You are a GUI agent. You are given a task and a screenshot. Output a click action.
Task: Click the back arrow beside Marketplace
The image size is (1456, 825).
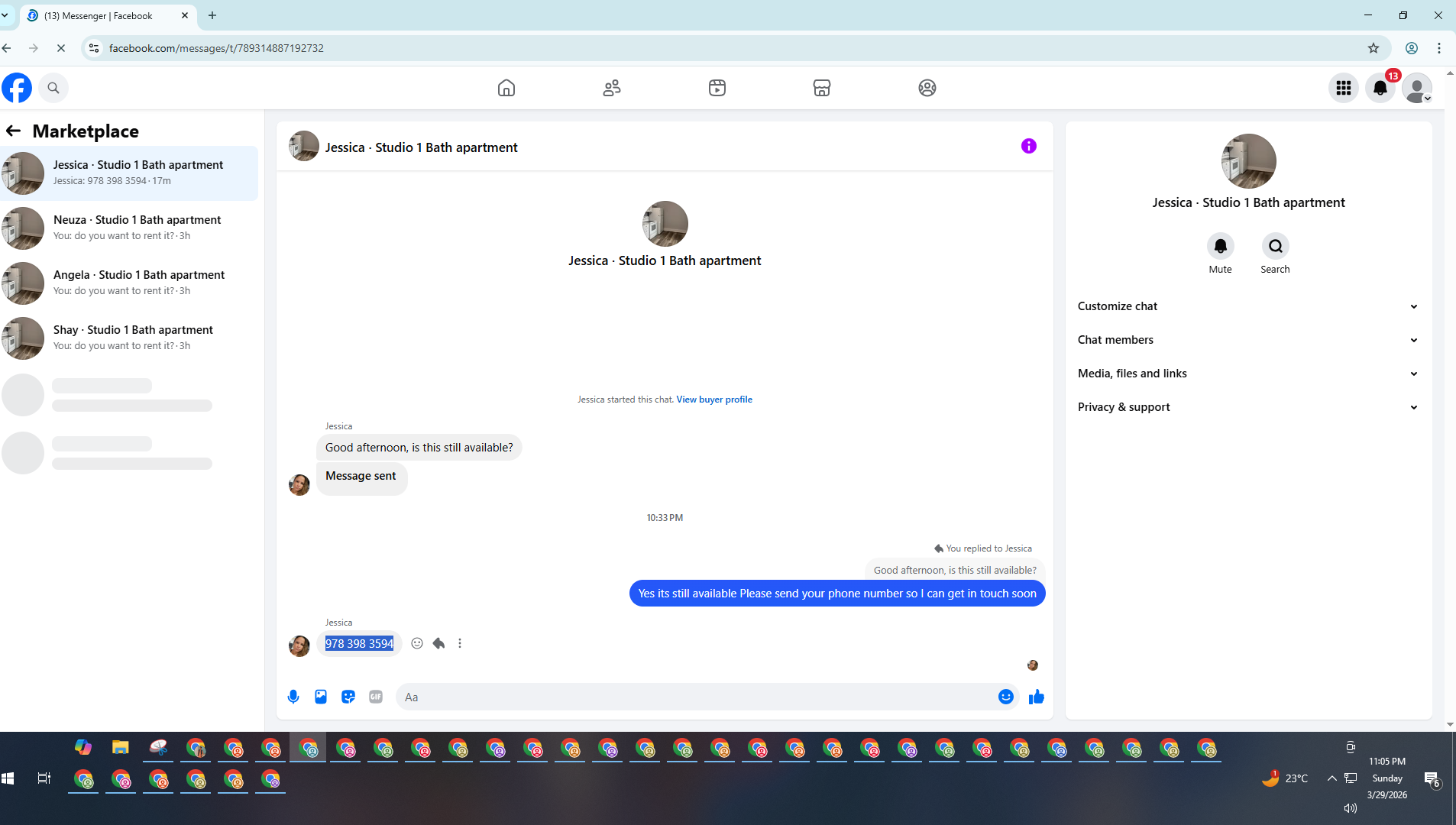click(x=14, y=131)
